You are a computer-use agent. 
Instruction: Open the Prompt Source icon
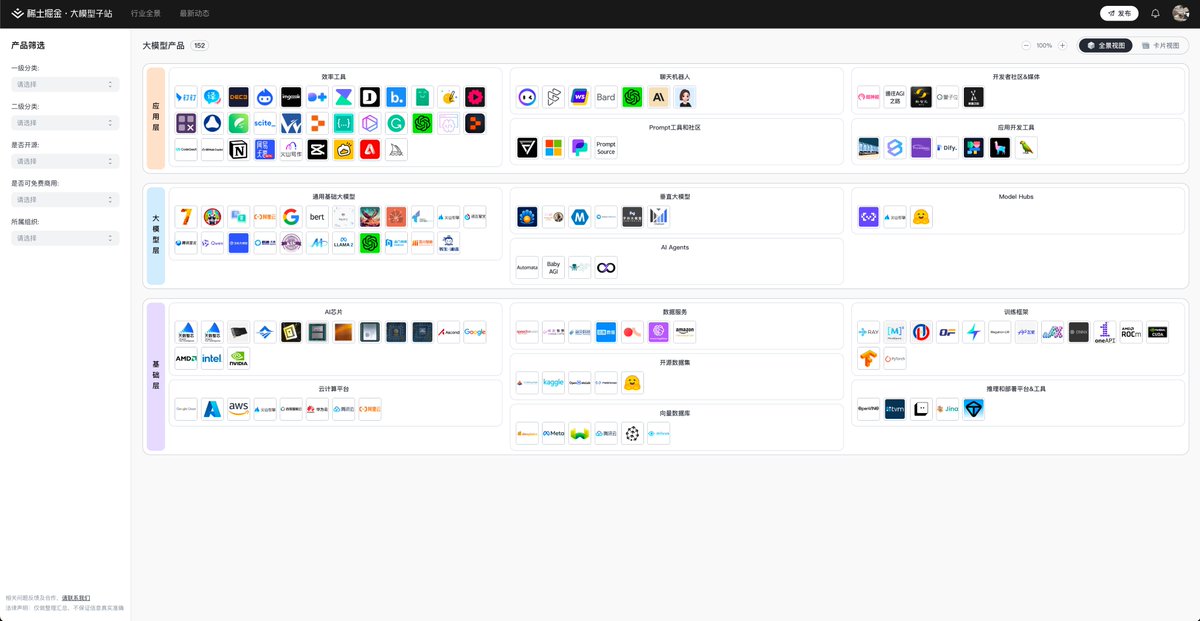606,148
